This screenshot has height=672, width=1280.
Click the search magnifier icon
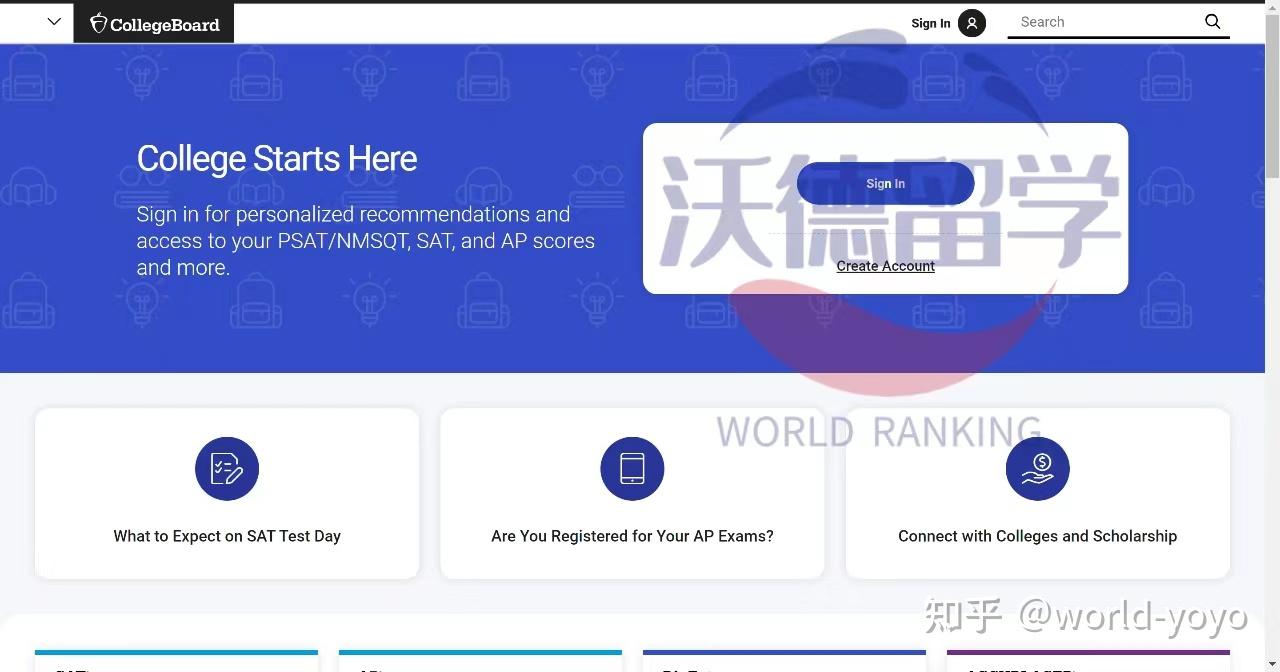click(x=1212, y=21)
